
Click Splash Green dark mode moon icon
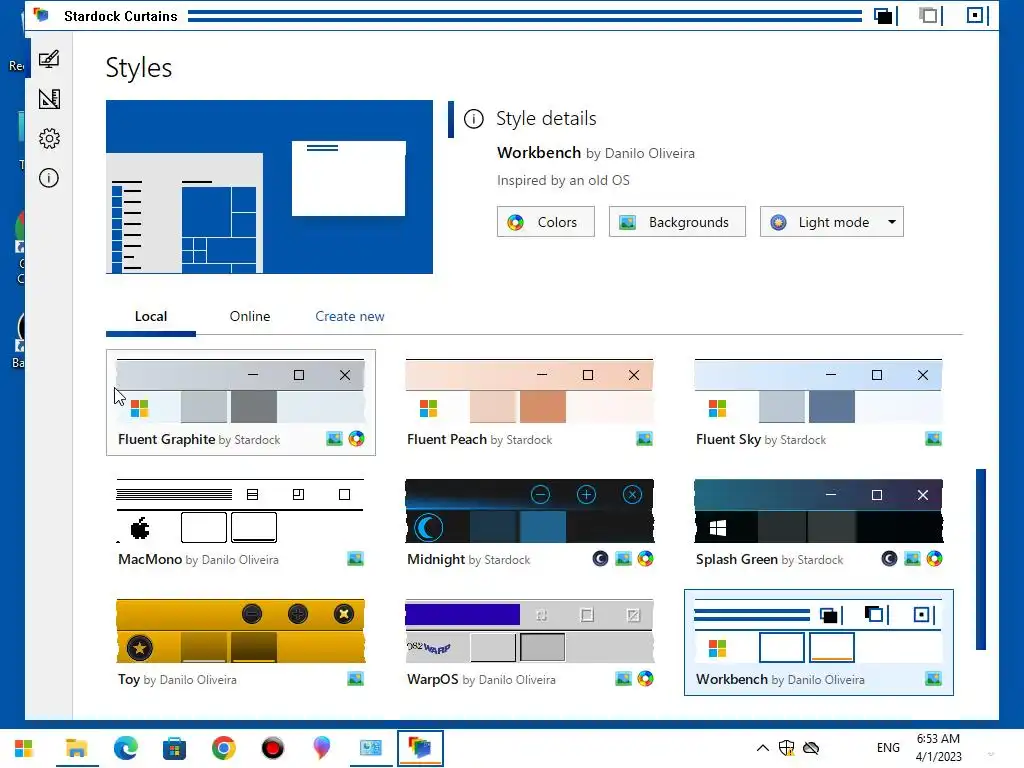[x=889, y=559]
